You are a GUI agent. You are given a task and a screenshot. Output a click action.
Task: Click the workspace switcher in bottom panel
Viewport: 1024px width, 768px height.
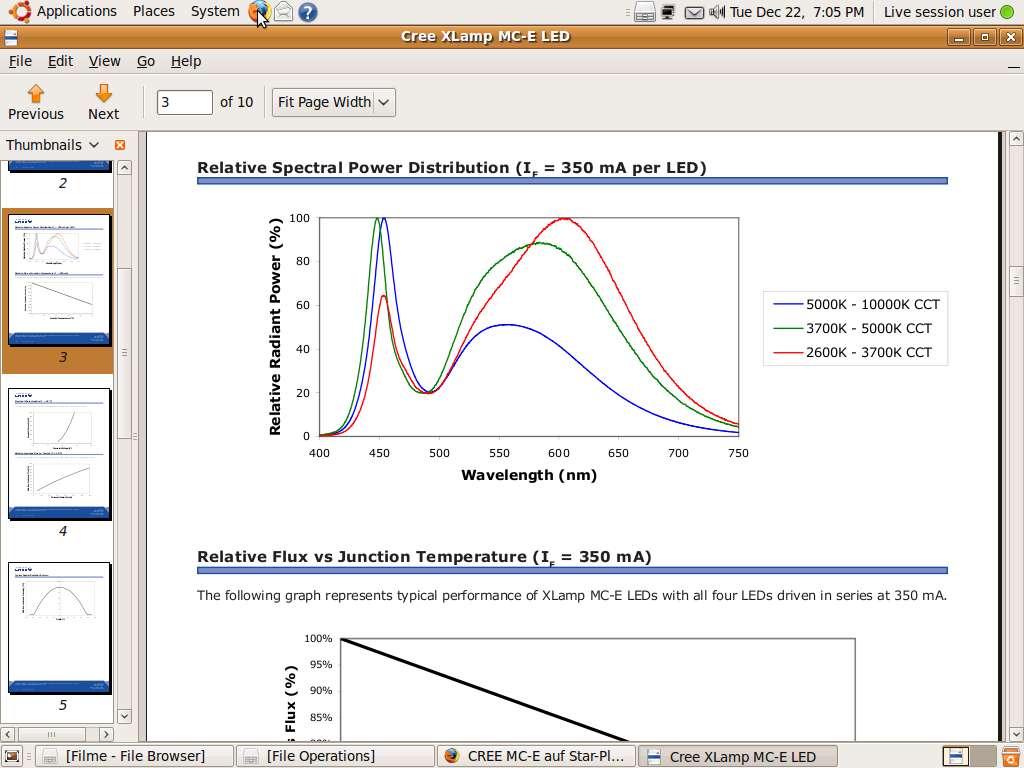[x=970, y=756]
